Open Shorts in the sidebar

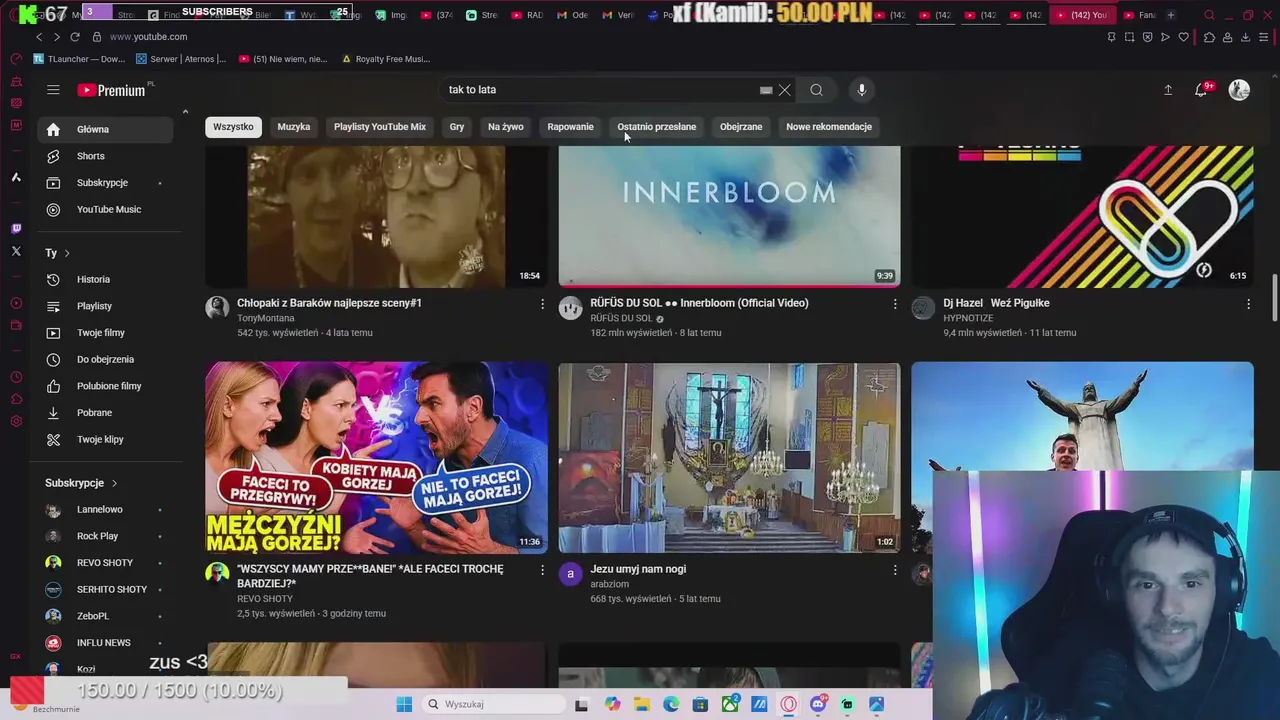click(x=107, y=156)
